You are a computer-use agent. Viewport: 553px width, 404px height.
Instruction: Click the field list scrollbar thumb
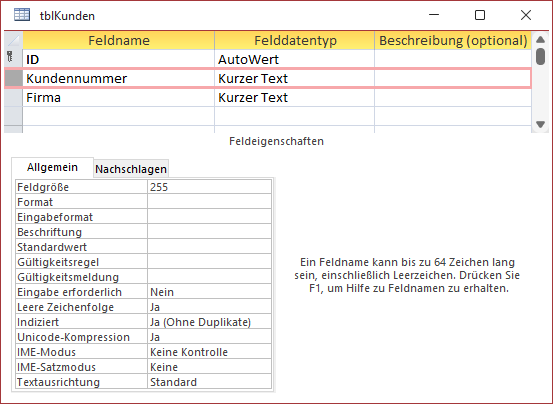[x=540, y=56]
